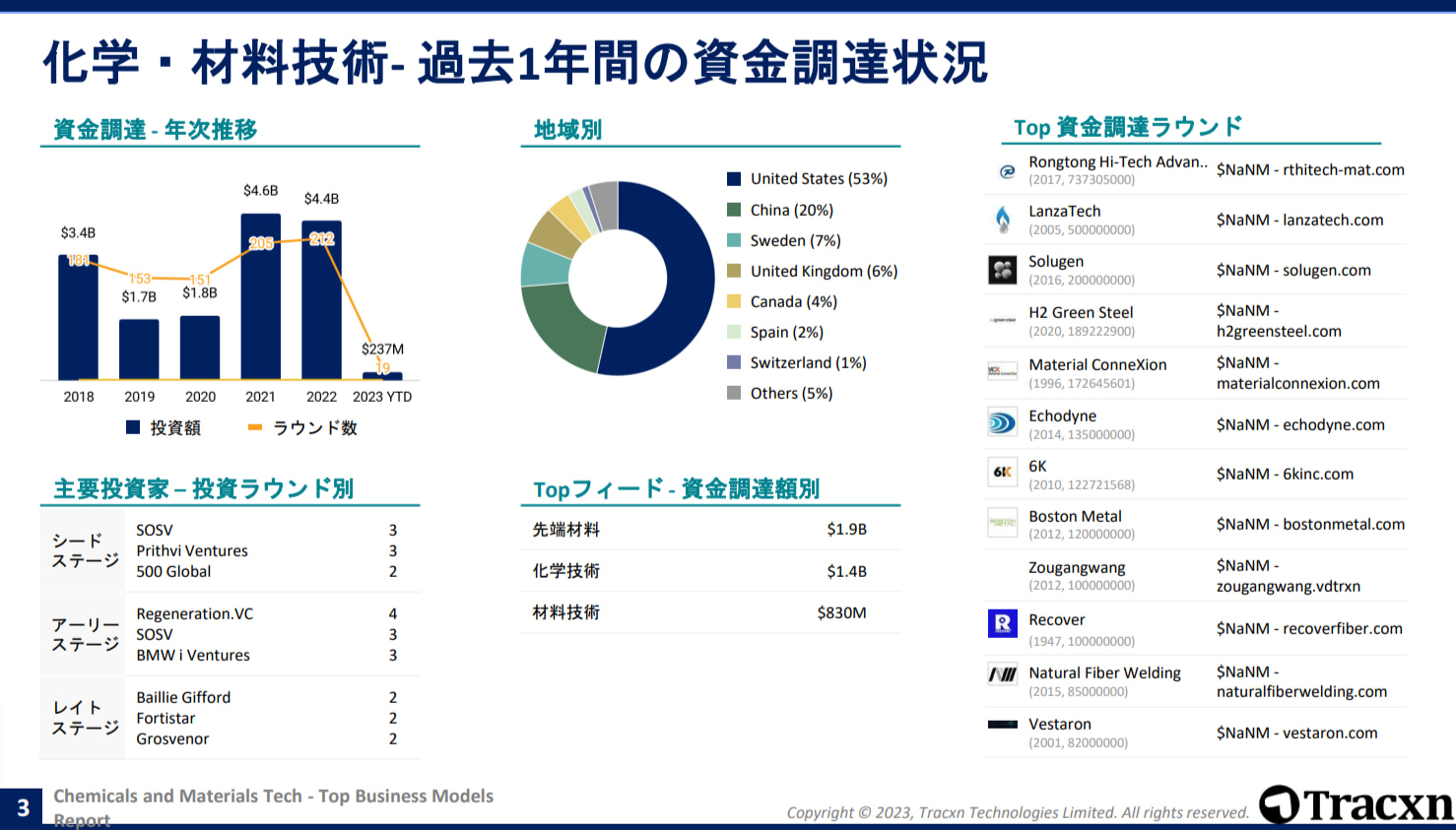Open the h2greensteel.com link text

pyautogui.click(x=1279, y=331)
